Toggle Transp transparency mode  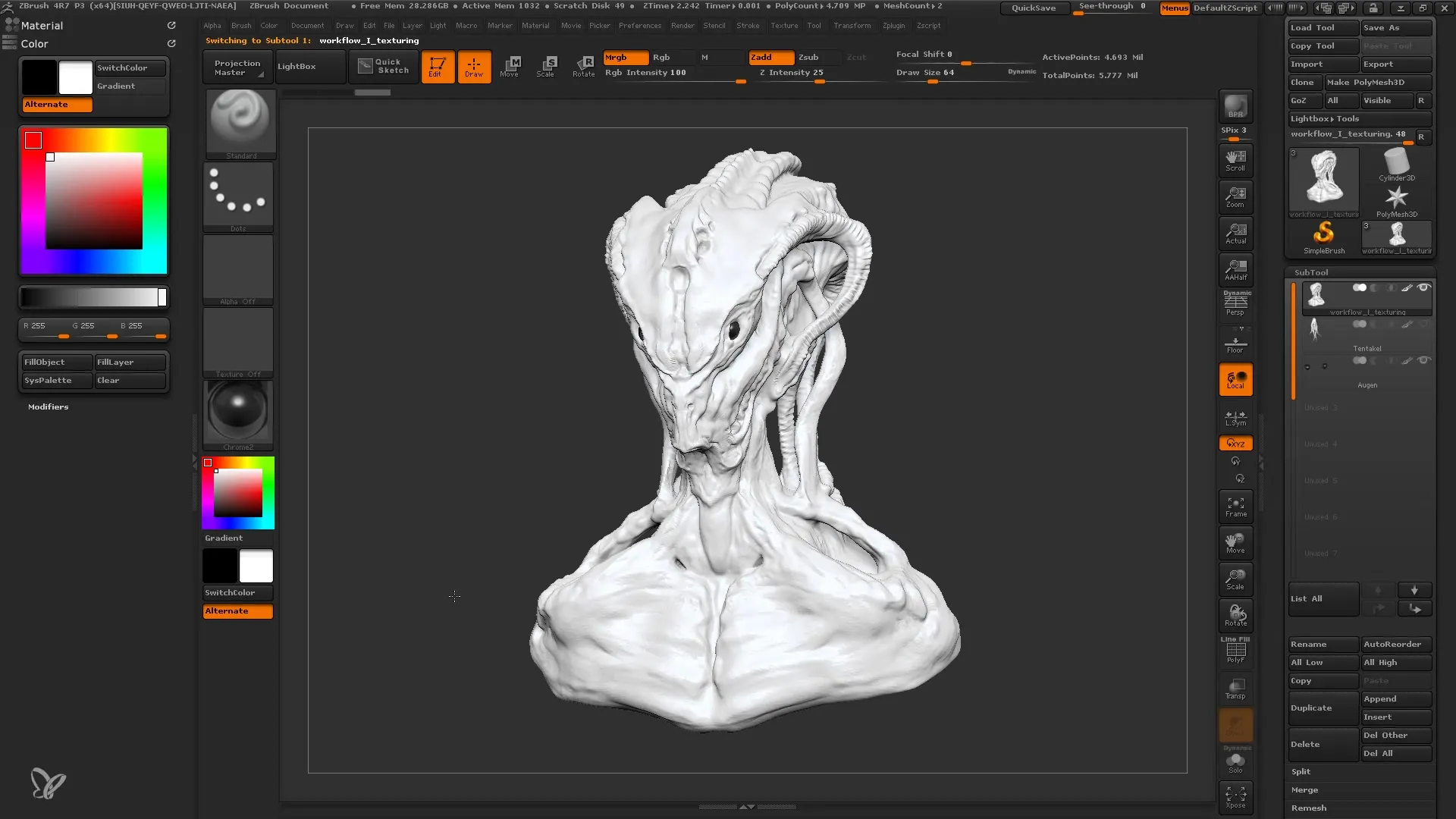(1235, 689)
